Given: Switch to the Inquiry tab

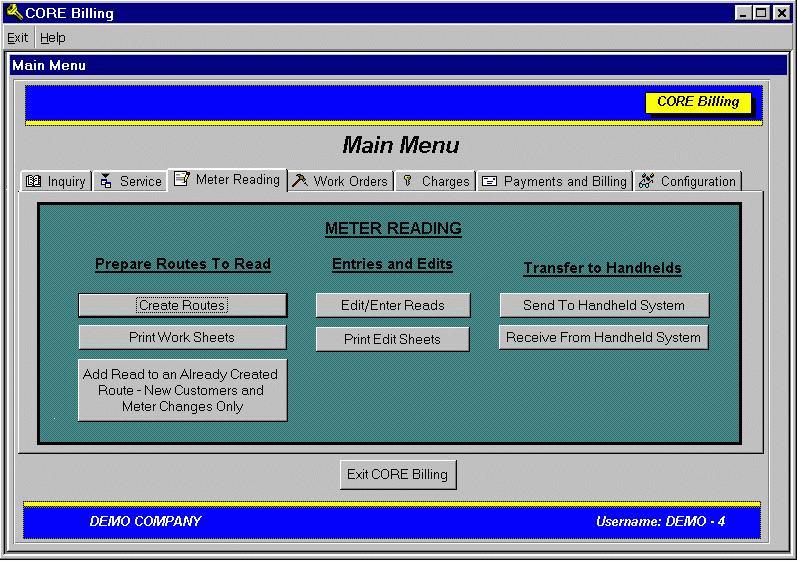Looking at the screenshot, I should 56,181.
